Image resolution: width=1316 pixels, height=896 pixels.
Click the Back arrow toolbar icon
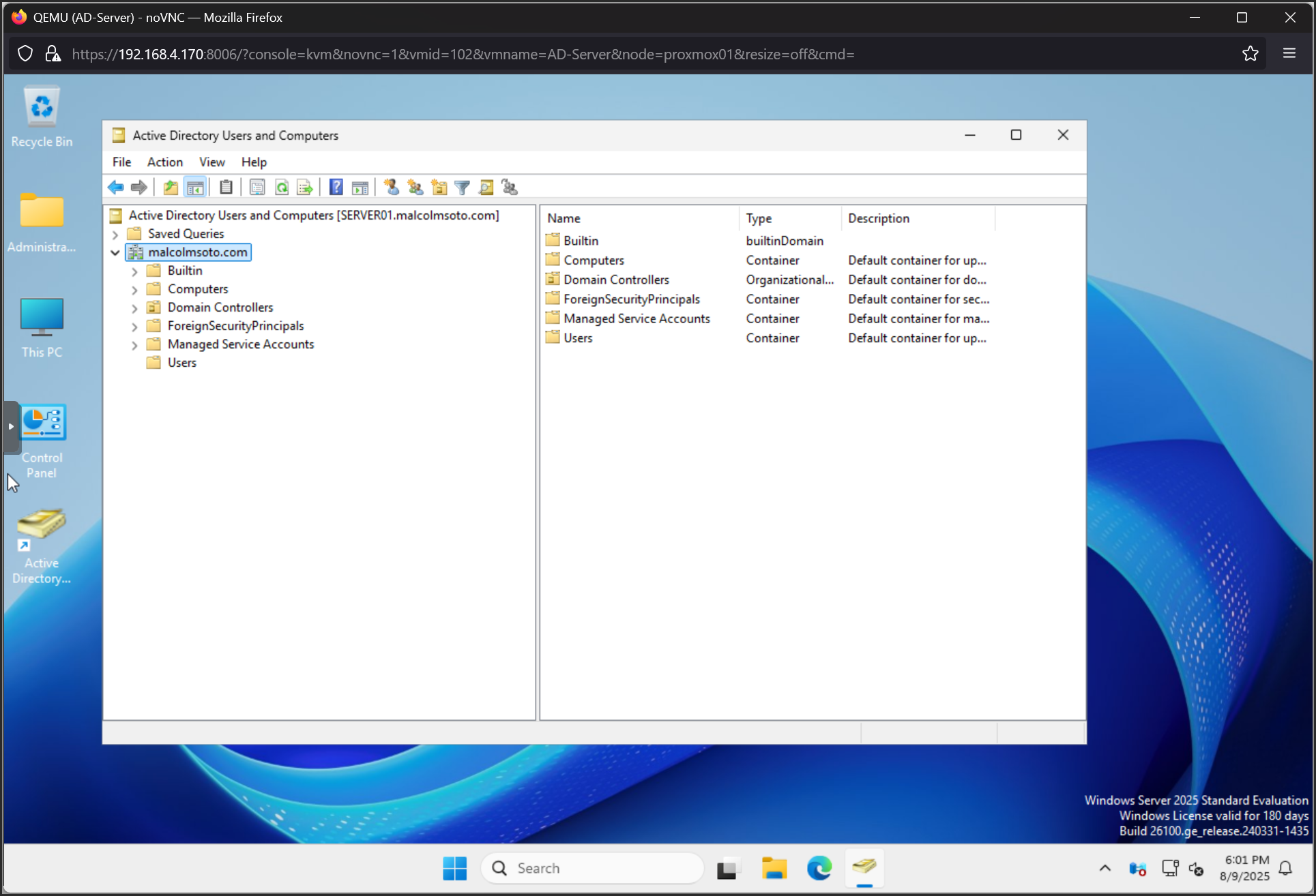[116, 188]
